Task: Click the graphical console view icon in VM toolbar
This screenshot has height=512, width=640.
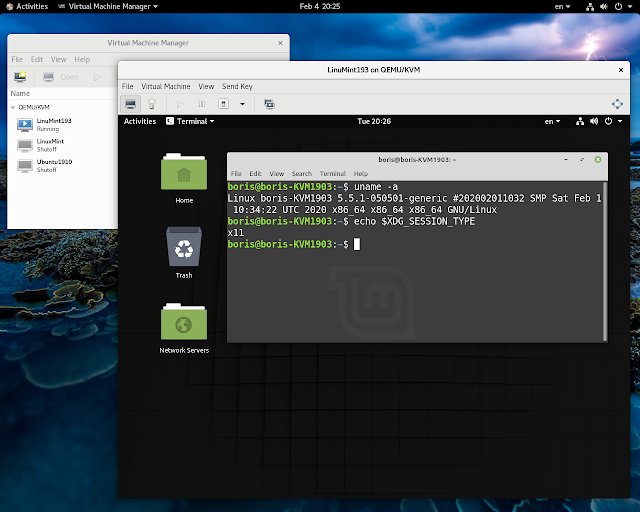Action: tap(131, 104)
